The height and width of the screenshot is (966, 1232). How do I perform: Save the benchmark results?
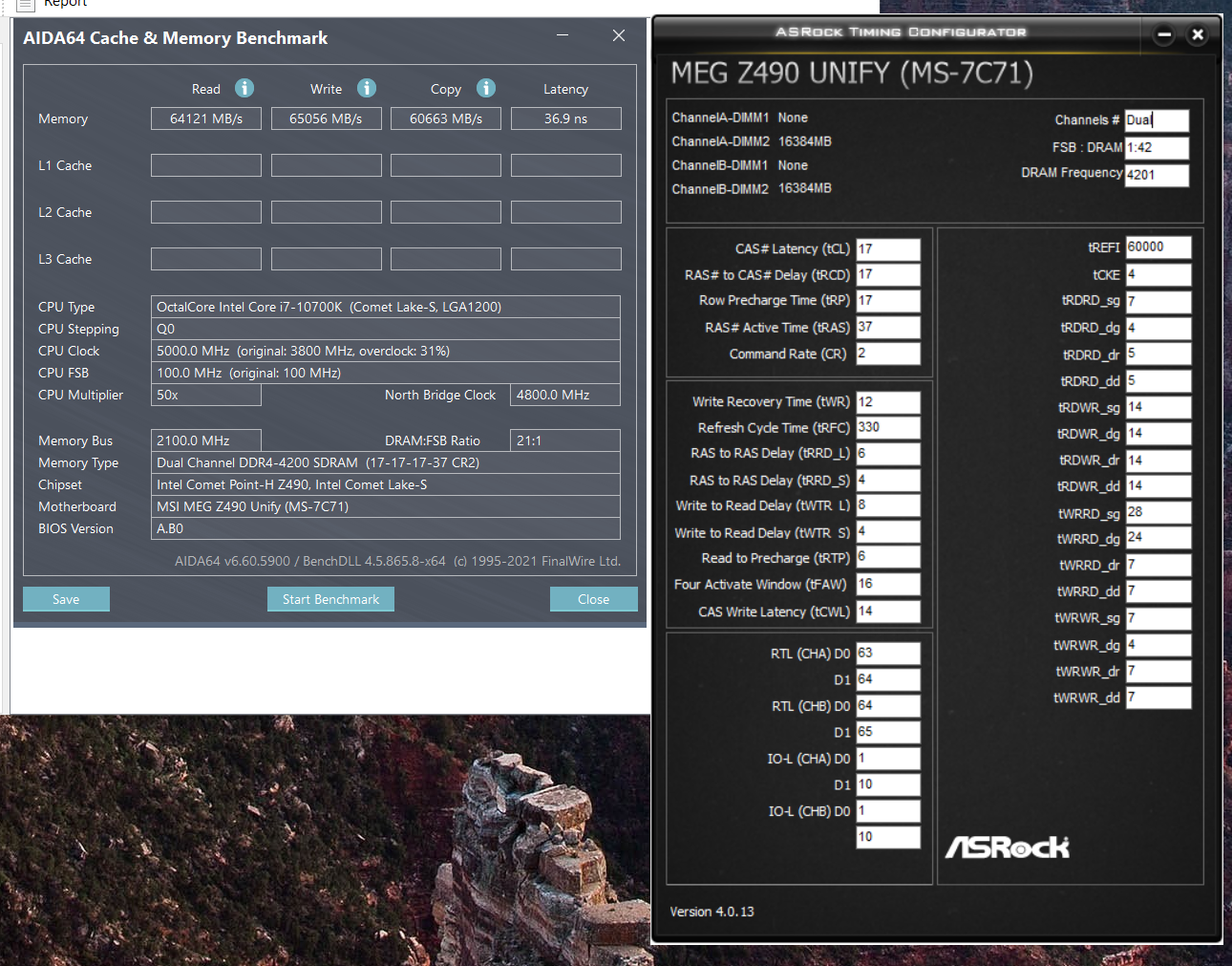(x=66, y=599)
